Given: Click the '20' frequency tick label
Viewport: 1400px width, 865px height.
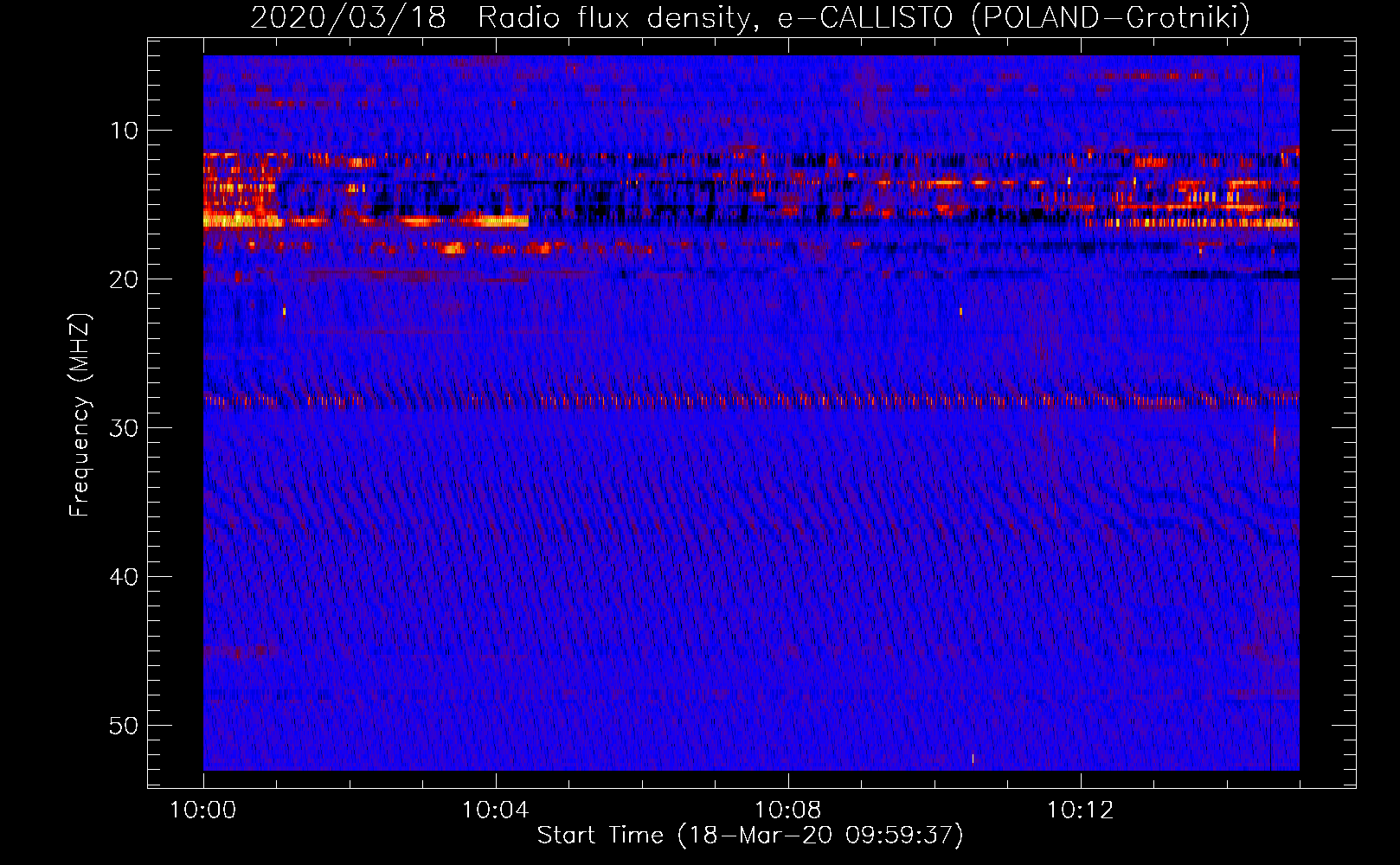Looking at the screenshot, I should (x=125, y=279).
